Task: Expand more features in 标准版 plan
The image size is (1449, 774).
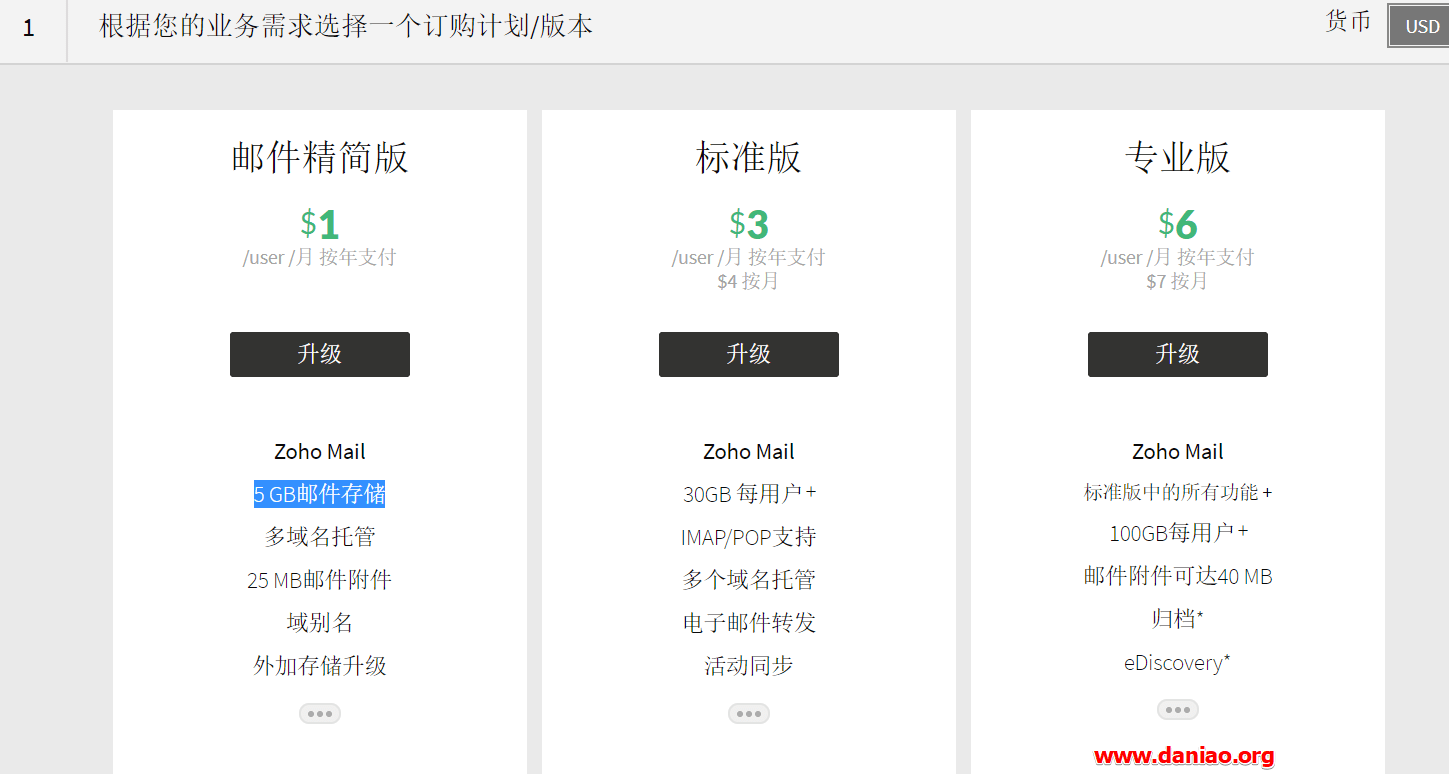Action: coord(749,713)
